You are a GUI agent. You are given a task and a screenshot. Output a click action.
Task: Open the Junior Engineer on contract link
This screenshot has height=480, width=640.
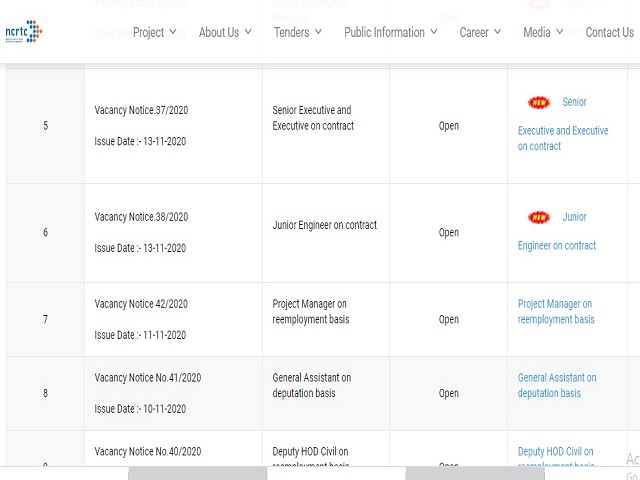pyautogui.click(x=557, y=245)
